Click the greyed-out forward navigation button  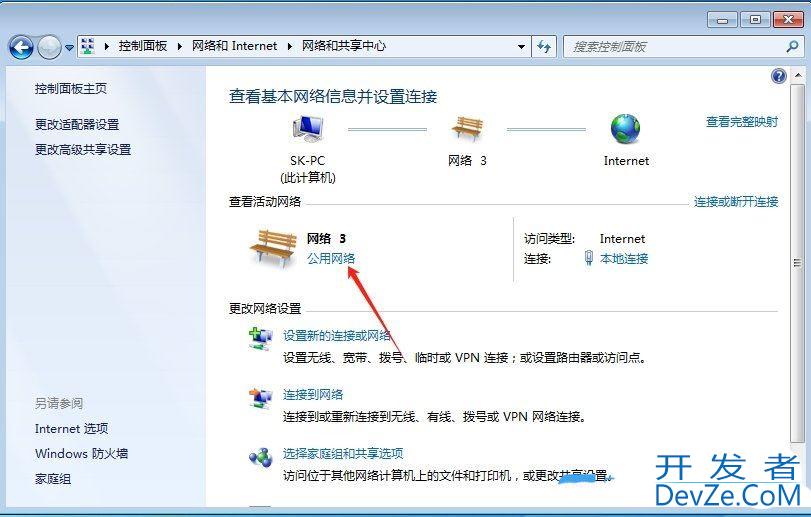pyautogui.click(x=49, y=48)
